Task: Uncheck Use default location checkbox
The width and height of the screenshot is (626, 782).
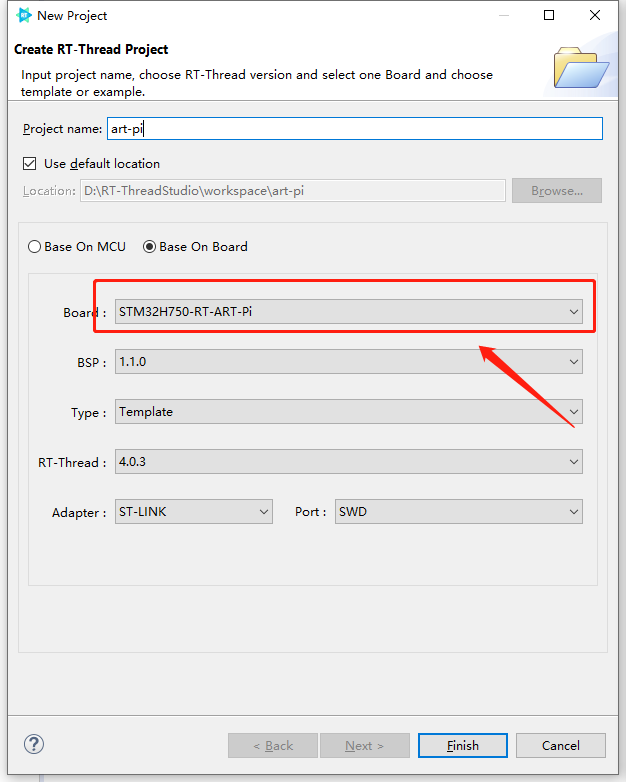Action: [x=29, y=164]
